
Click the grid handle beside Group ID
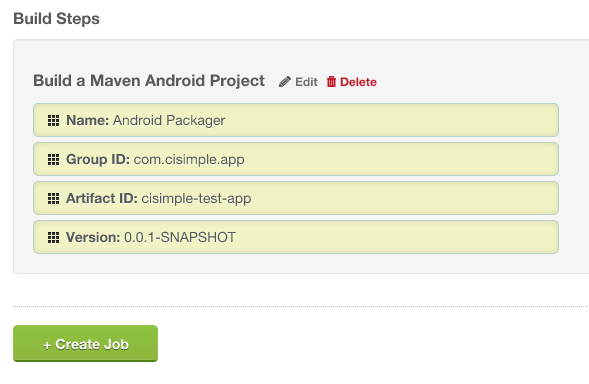coord(53,160)
